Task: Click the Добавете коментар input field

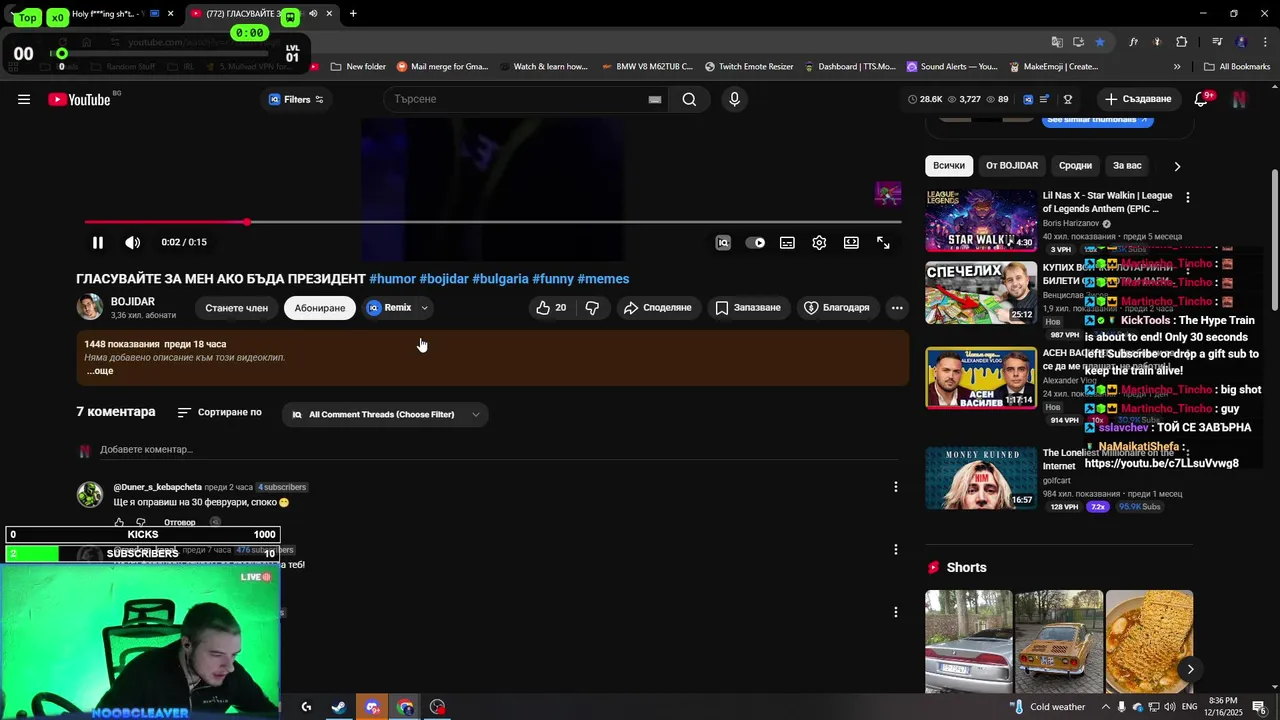Action: pyautogui.click(x=498, y=450)
